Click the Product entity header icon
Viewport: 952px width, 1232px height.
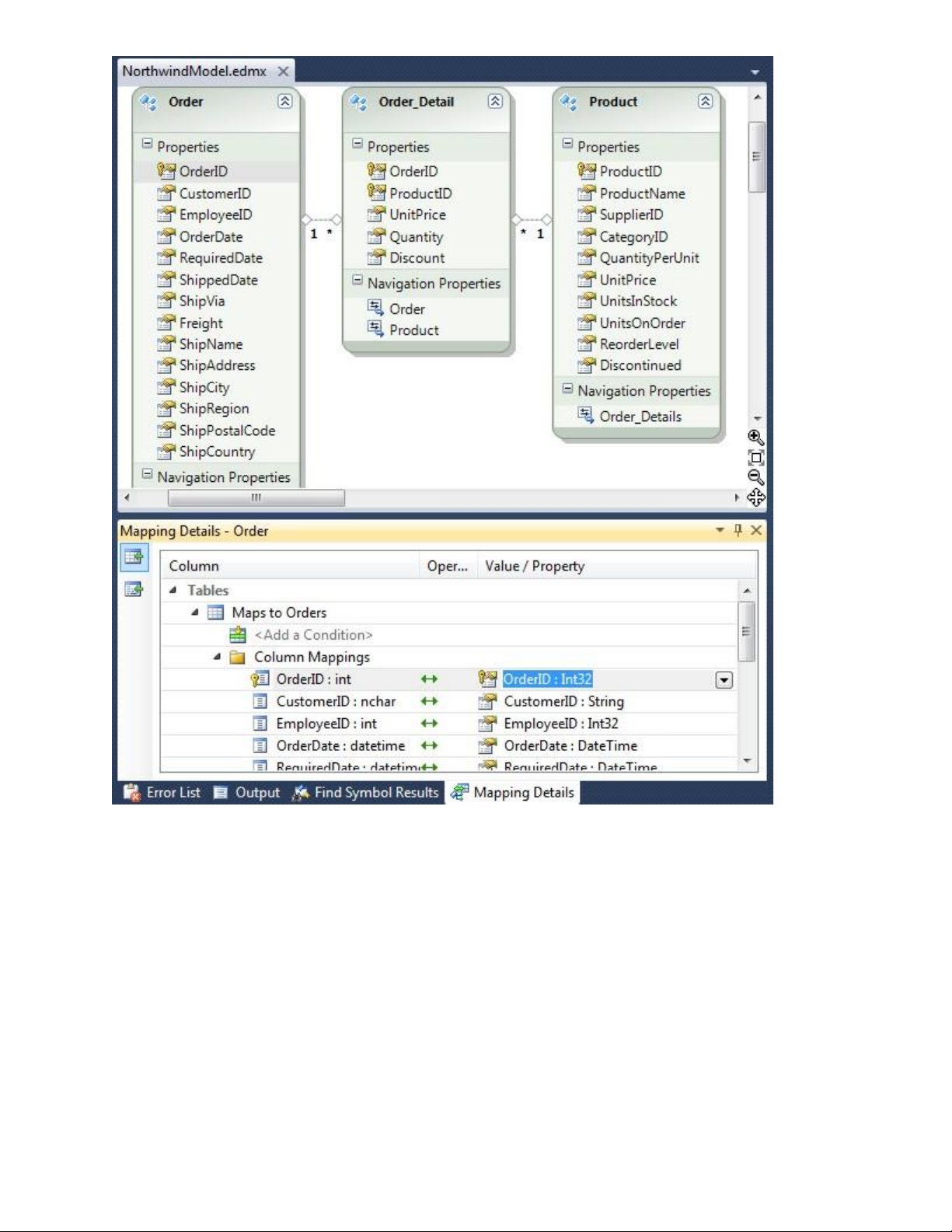coord(569,102)
